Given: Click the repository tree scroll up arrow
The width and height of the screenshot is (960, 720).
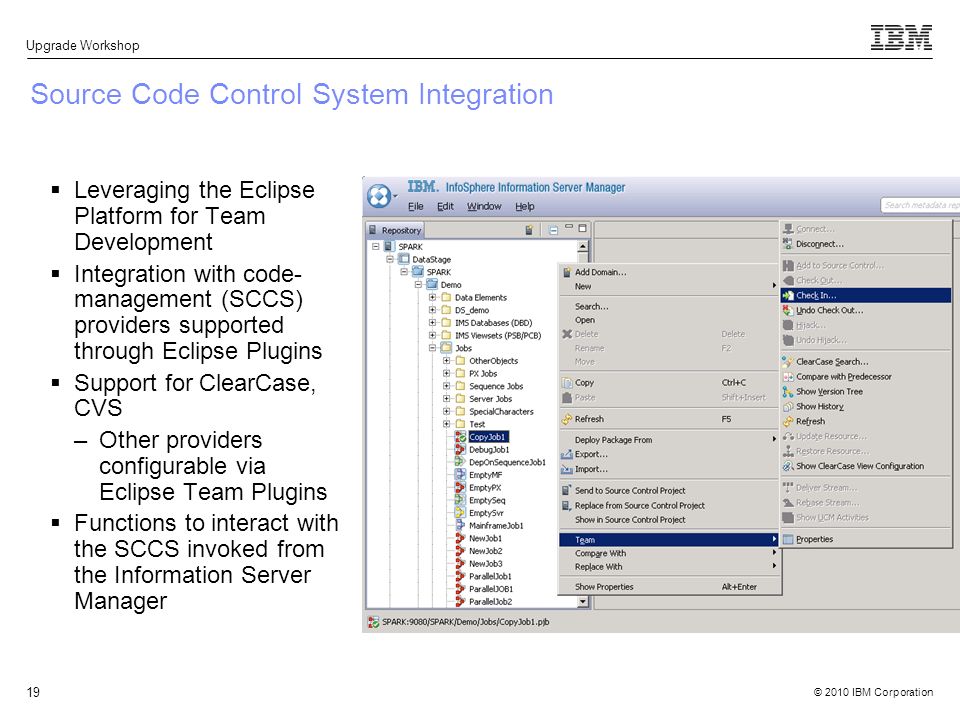Looking at the screenshot, I should 583,246.
